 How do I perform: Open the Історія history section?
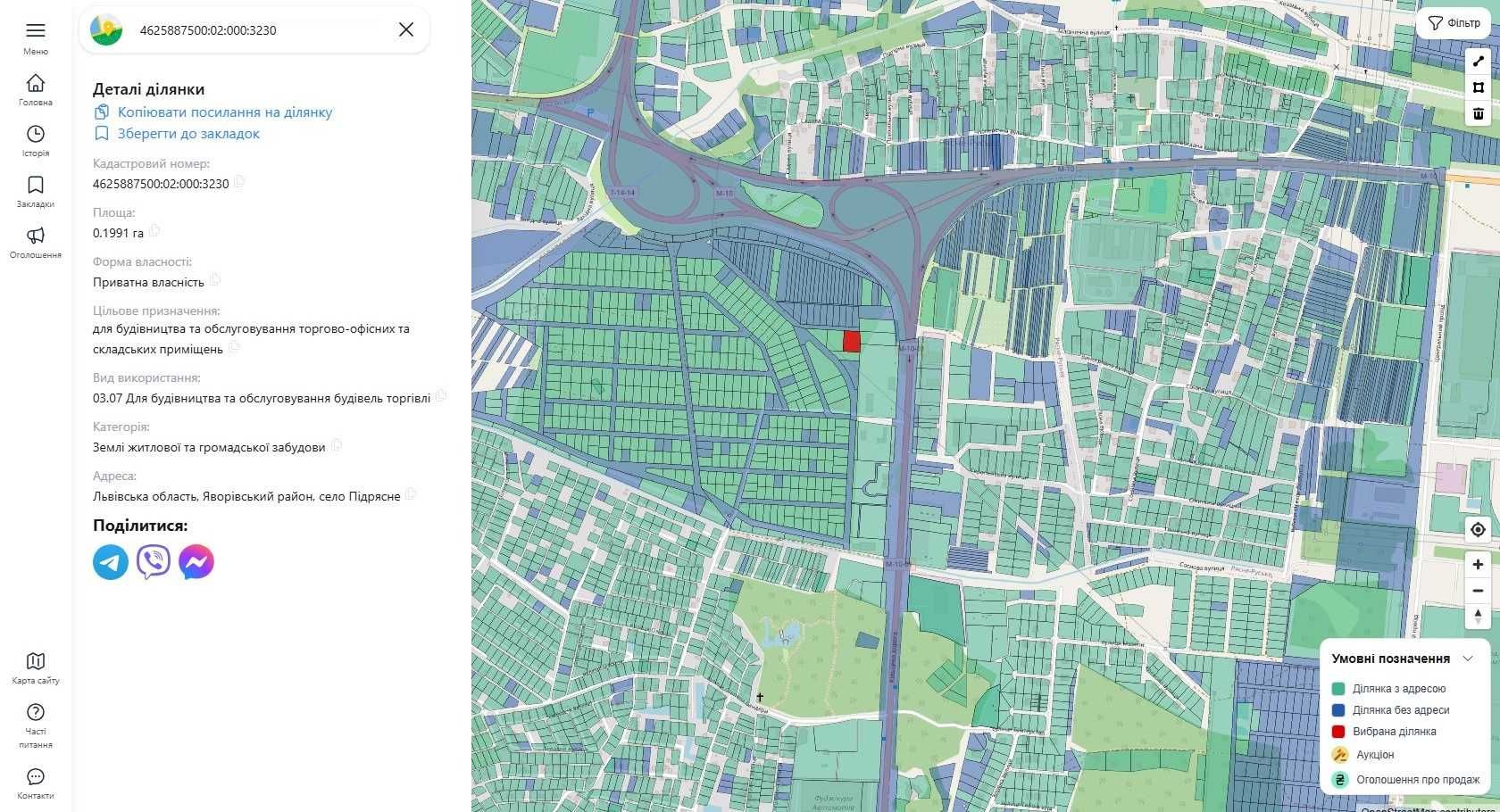(x=36, y=140)
